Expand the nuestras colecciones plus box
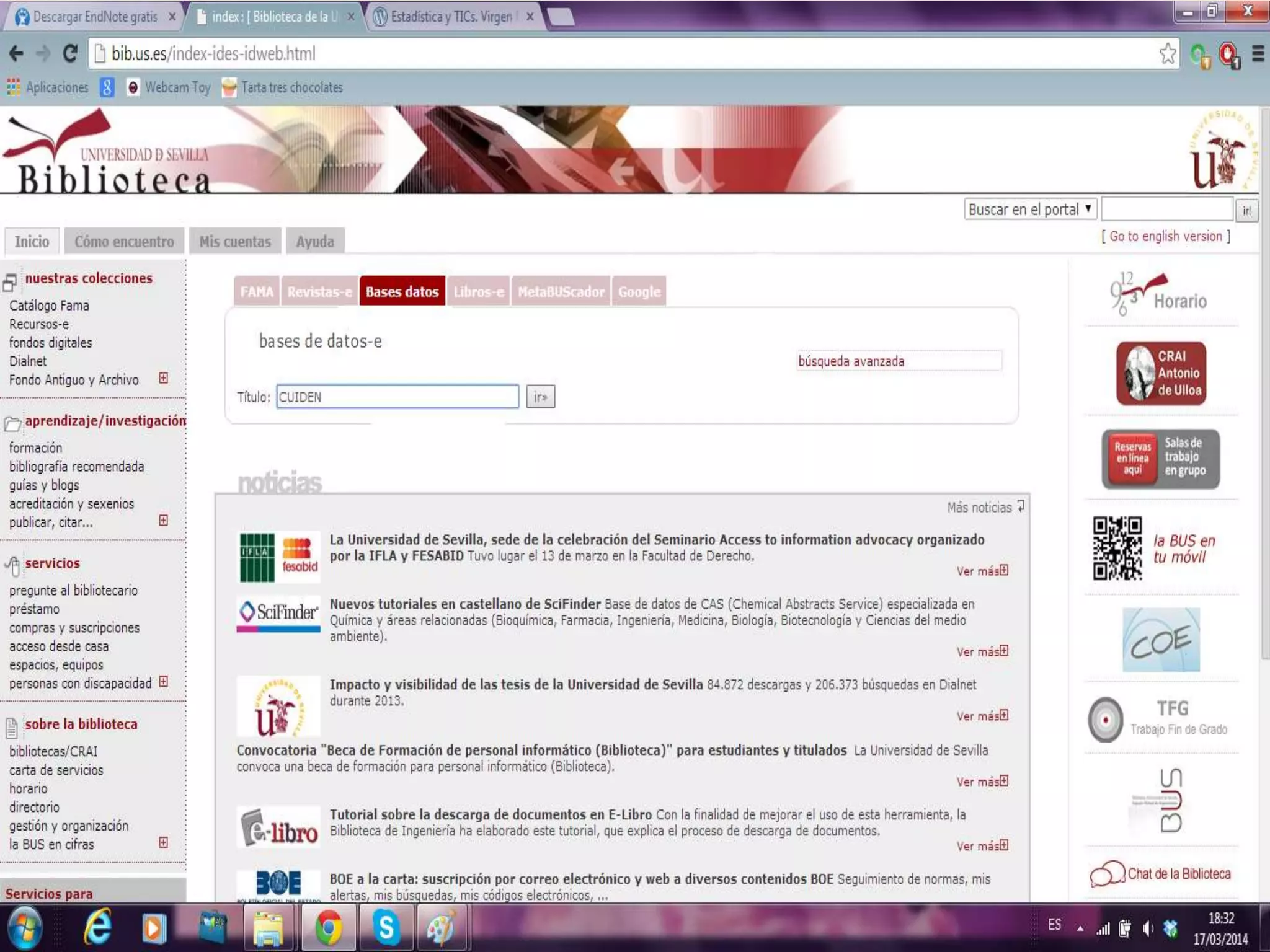The width and height of the screenshot is (1270, 952). click(163, 378)
